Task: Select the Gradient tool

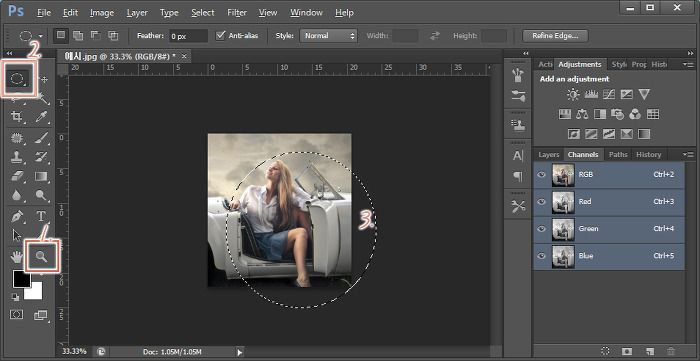Action: 42,176
